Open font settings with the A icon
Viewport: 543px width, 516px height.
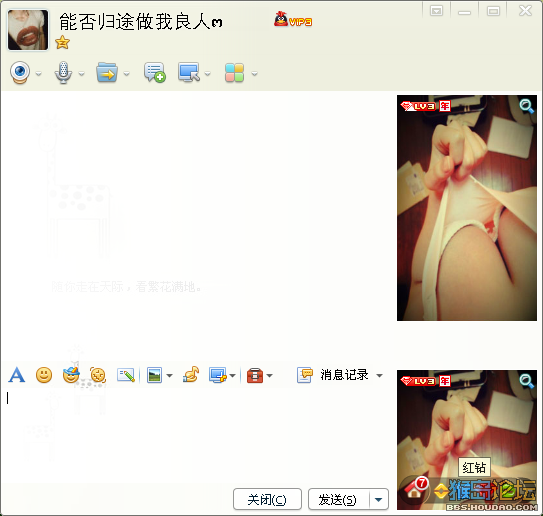[x=17, y=375]
